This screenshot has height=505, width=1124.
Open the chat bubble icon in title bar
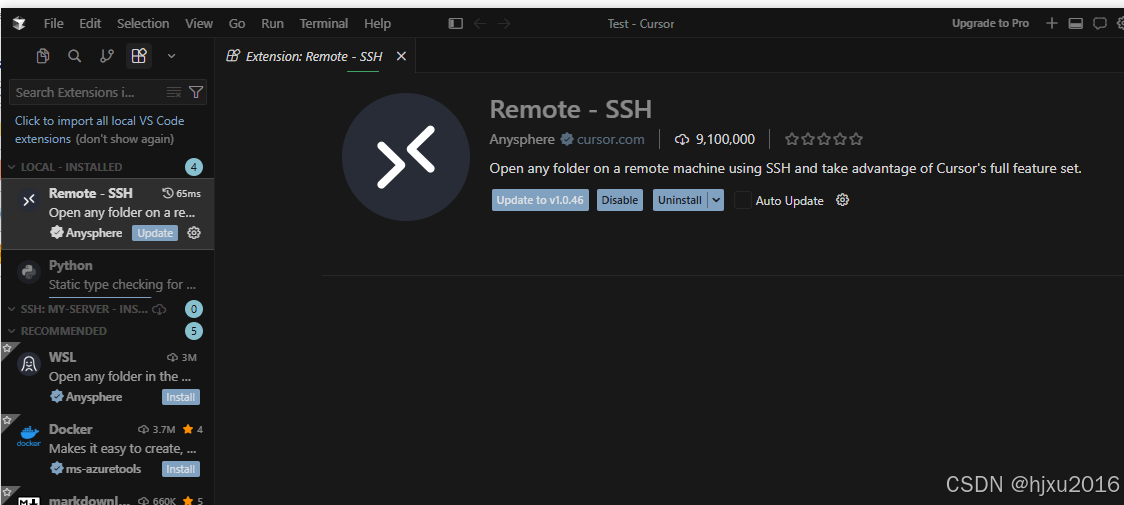click(1100, 24)
